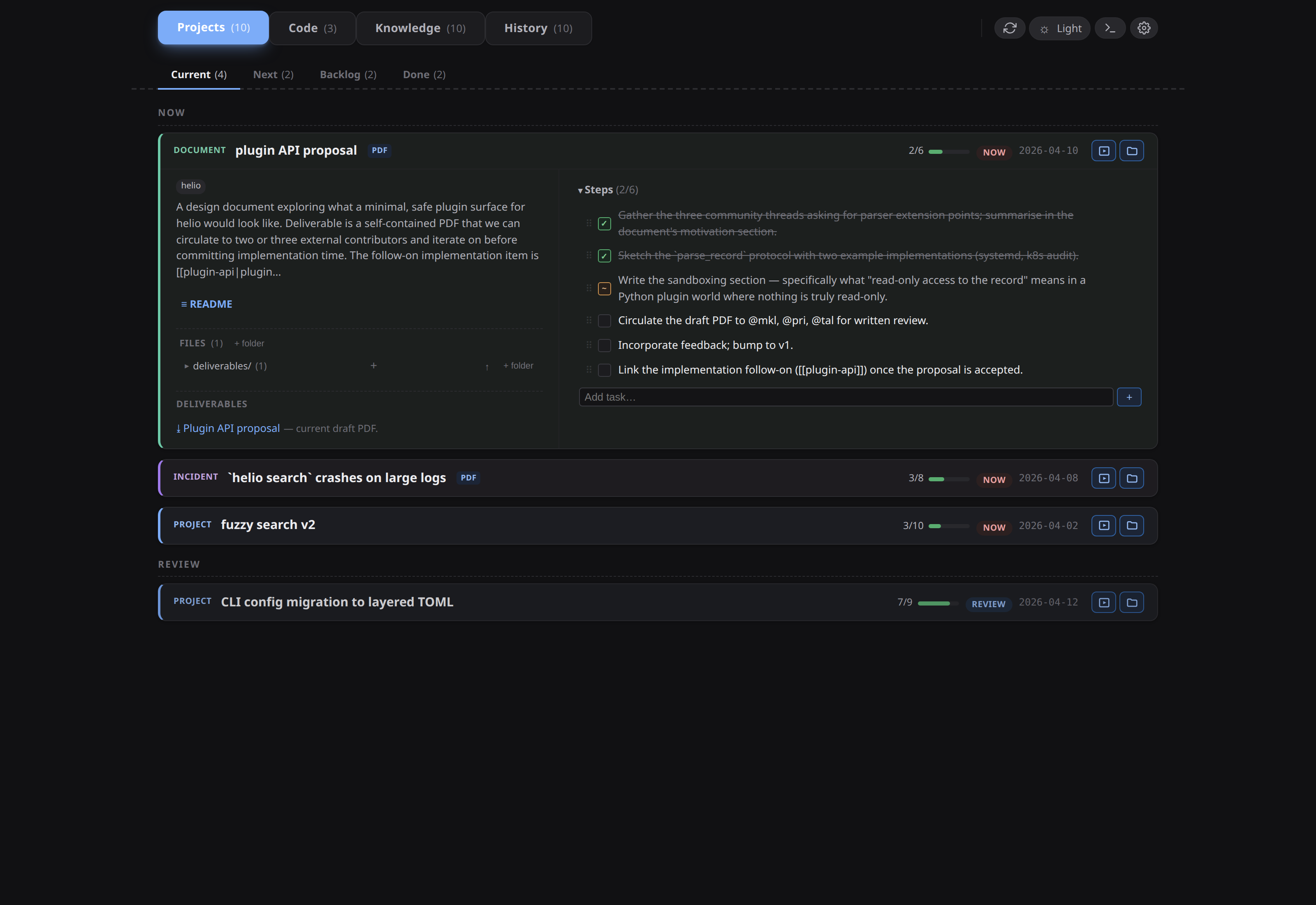Switch to the Knowledge tab
Screen dimensions: 1316x905
(x=420, y=28)
